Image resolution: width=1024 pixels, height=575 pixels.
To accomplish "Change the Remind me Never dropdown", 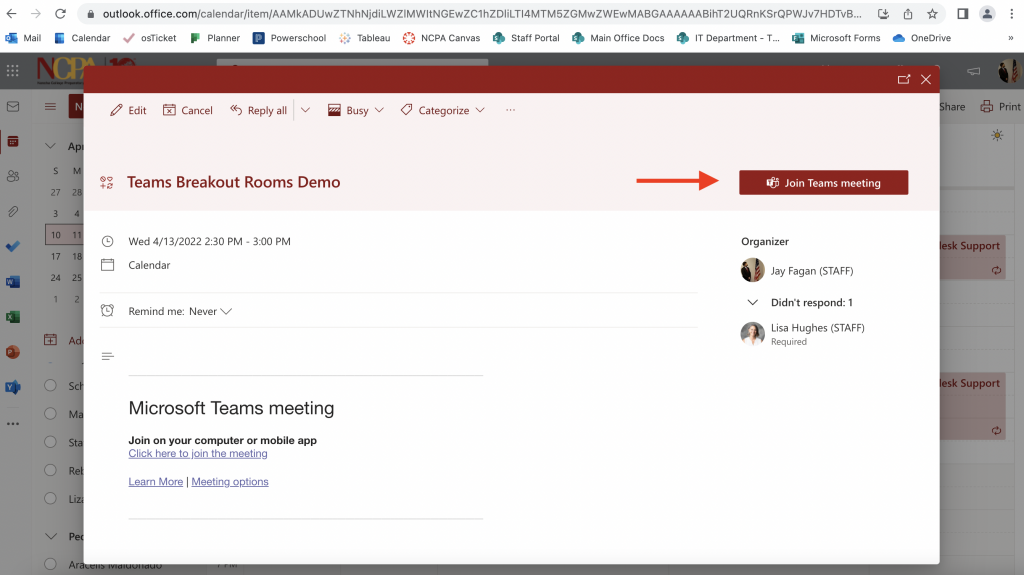I will 210,311.
